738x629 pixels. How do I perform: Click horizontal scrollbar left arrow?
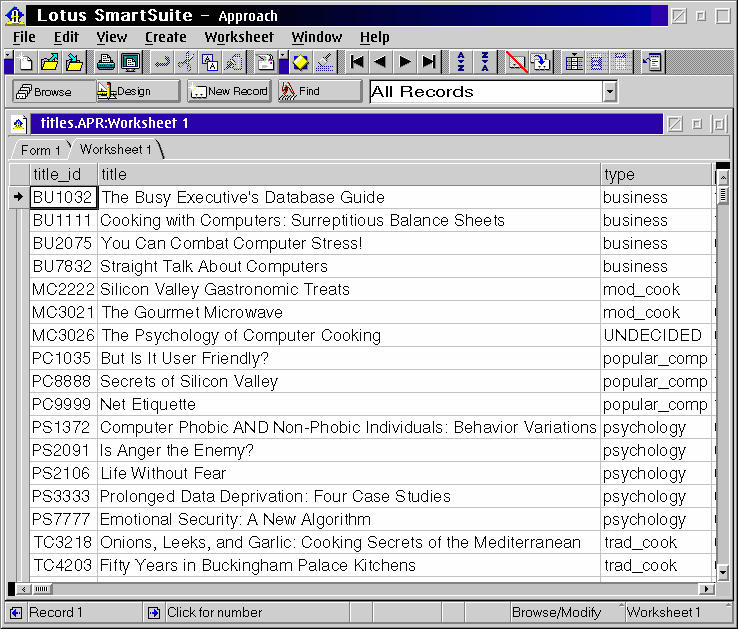[x=24, y=589]
